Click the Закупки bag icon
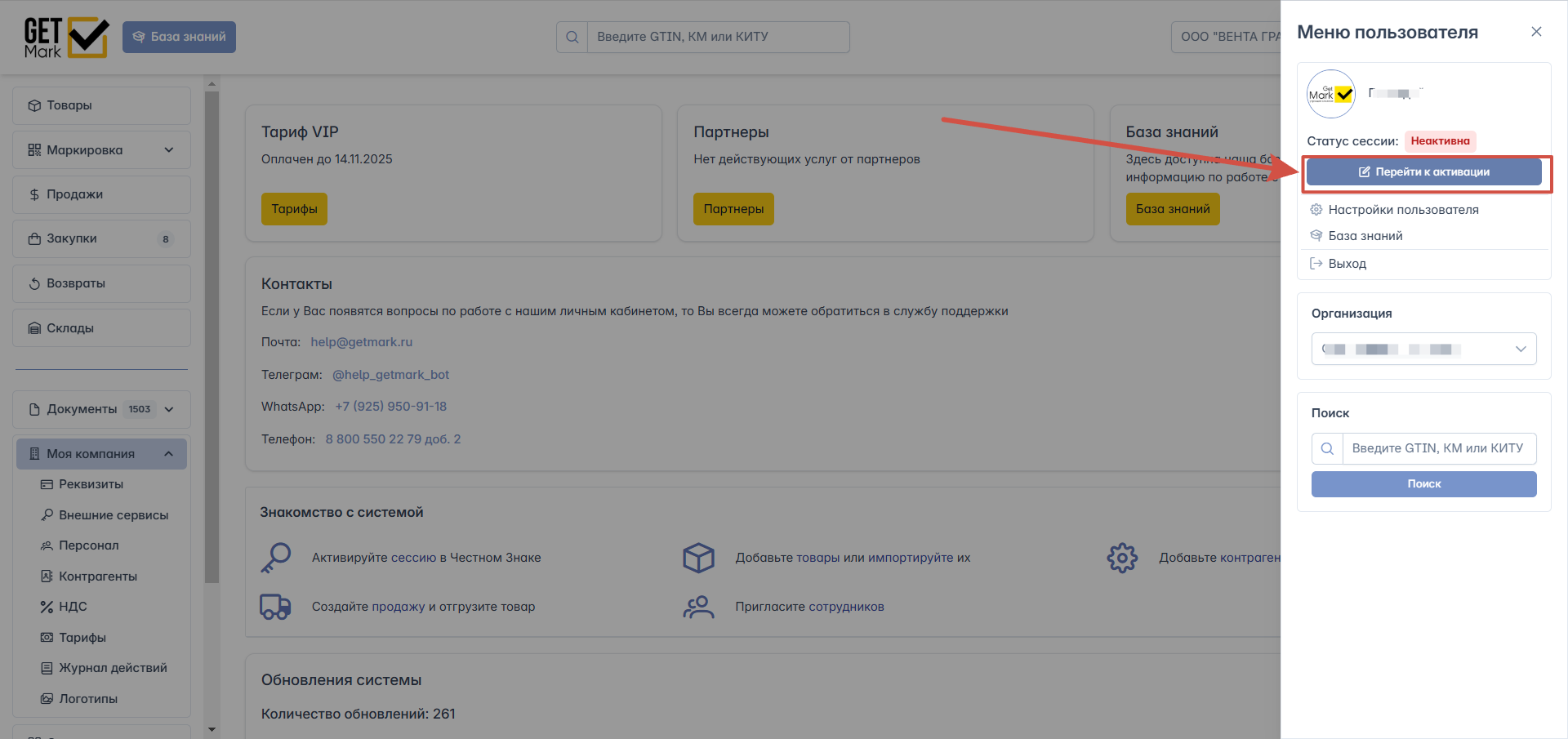This screenshot has width=1568, height=739. pyautogui.click(x=34, y=238)
